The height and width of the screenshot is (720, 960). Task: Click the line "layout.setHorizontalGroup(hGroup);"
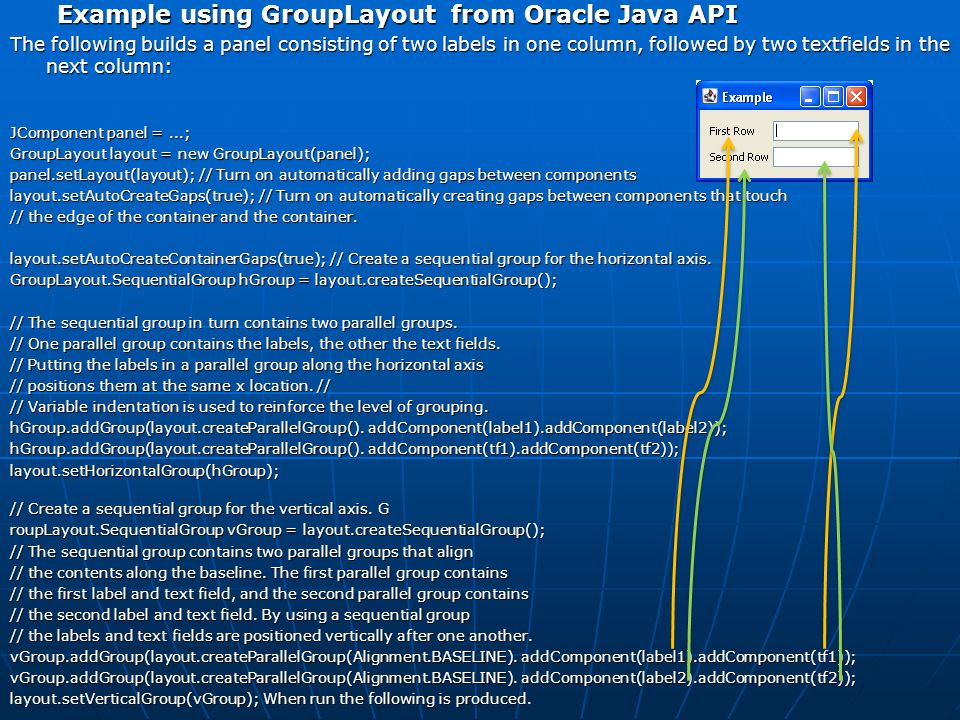click(144, 471)
